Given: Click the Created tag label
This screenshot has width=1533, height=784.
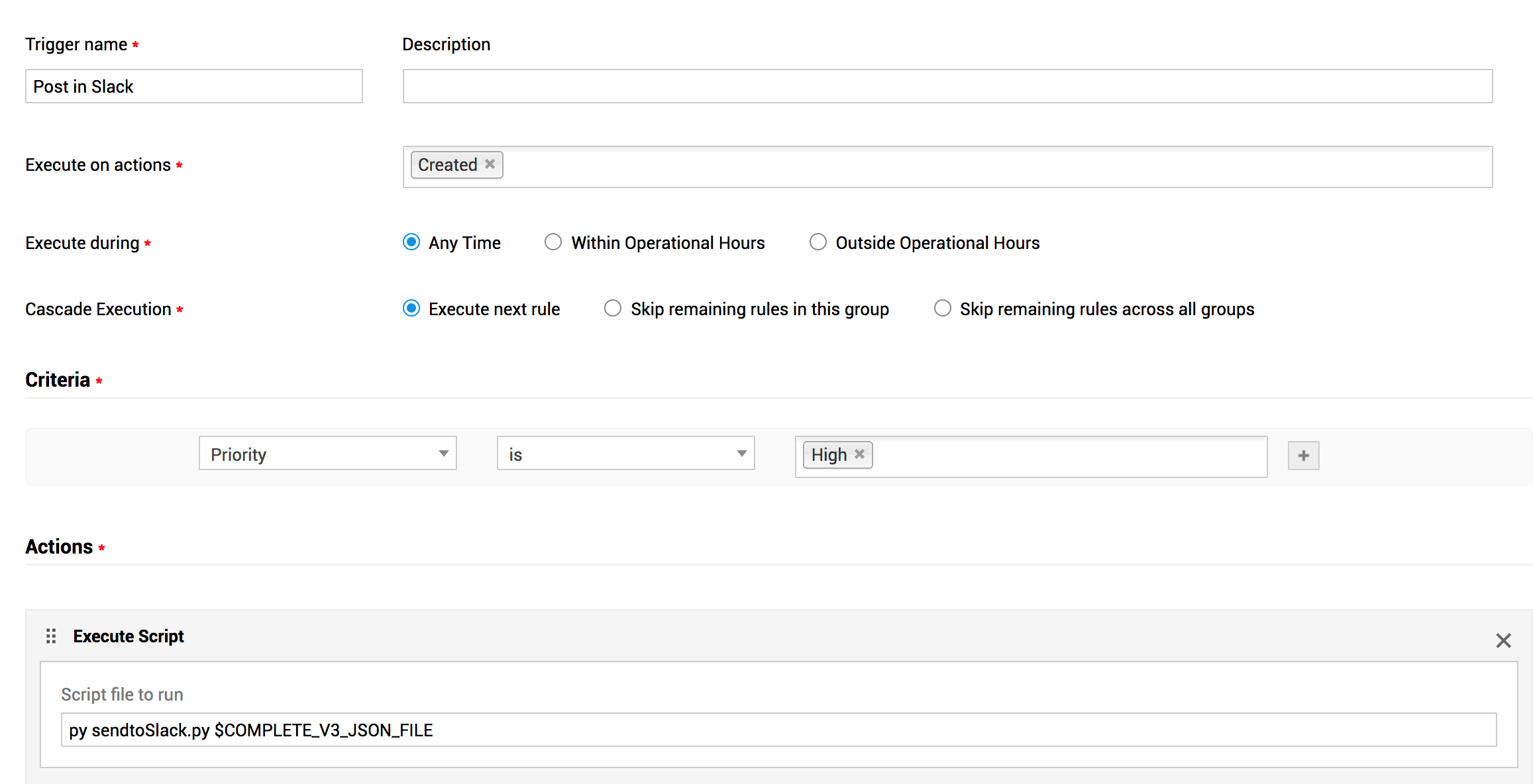Looking at the screenshot, I should [x=447, y=165].
